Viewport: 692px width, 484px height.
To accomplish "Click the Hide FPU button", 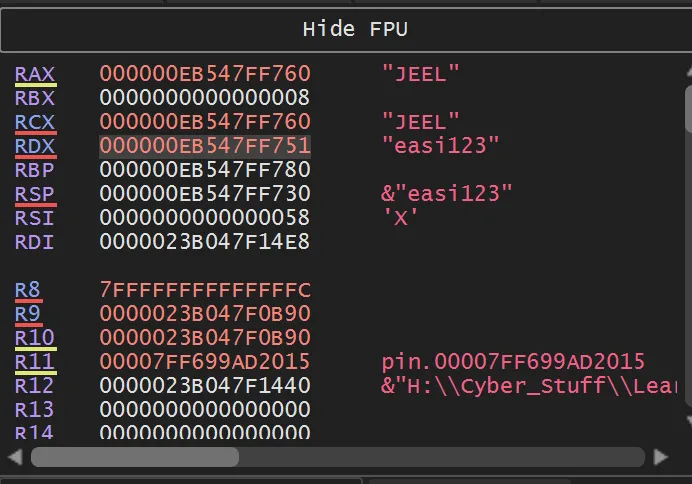I will click(345, 29).
